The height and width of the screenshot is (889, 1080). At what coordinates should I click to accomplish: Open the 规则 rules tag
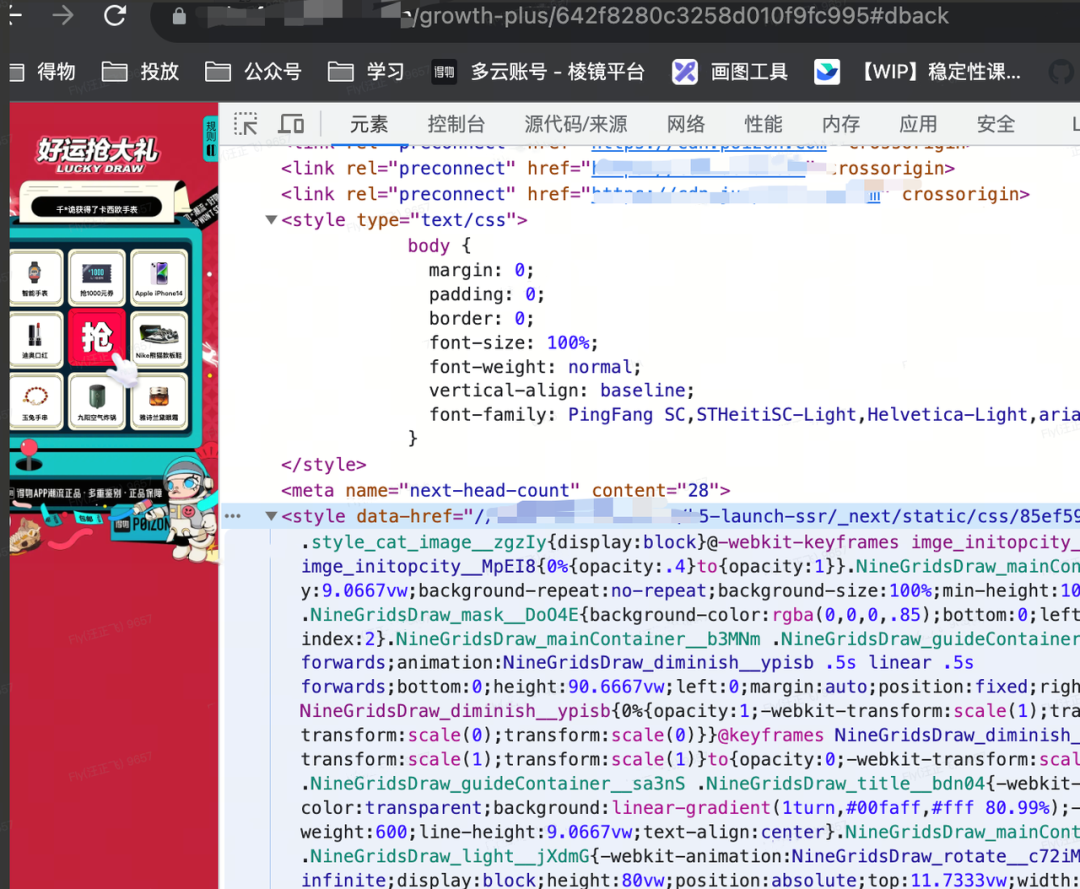click(x=210, y=139)
